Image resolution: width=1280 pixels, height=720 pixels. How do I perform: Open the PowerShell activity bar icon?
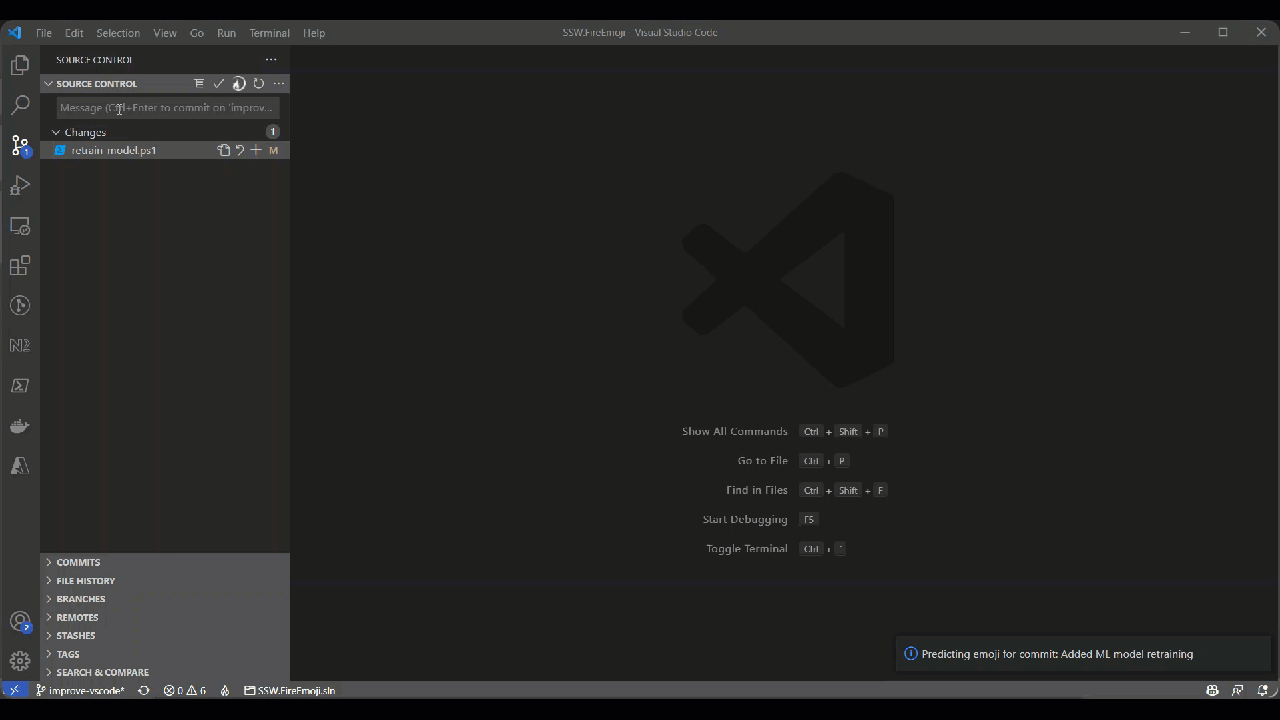click(20, 386)
